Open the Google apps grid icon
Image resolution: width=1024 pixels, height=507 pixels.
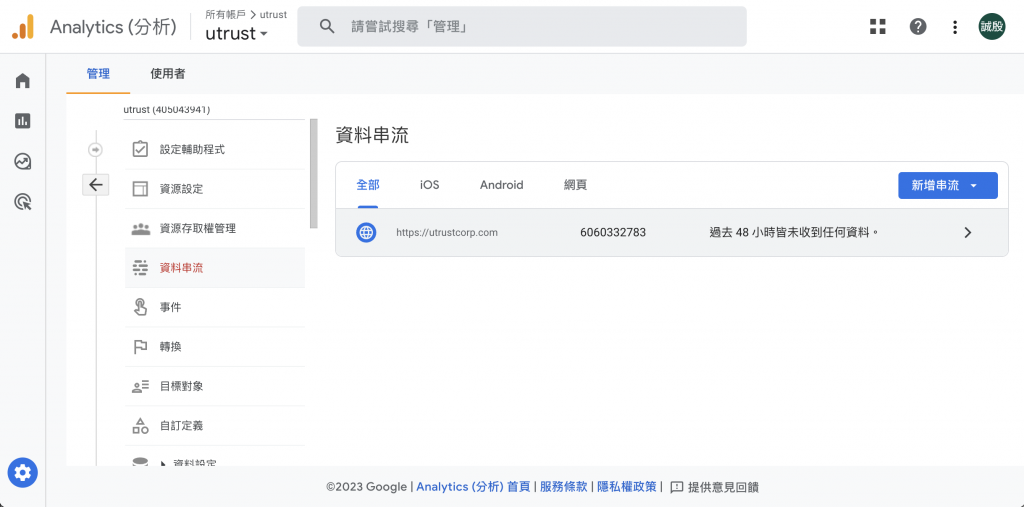tap(878, 27)
